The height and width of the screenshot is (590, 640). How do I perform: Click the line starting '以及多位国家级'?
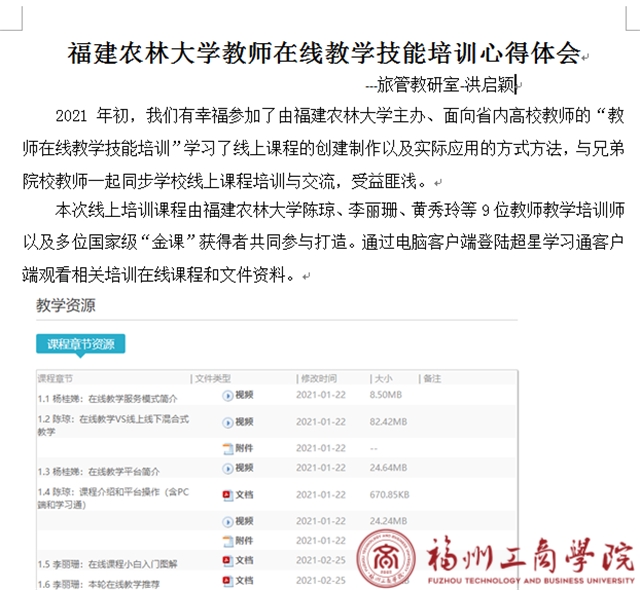pyautogui.click(x=323, y=242)
